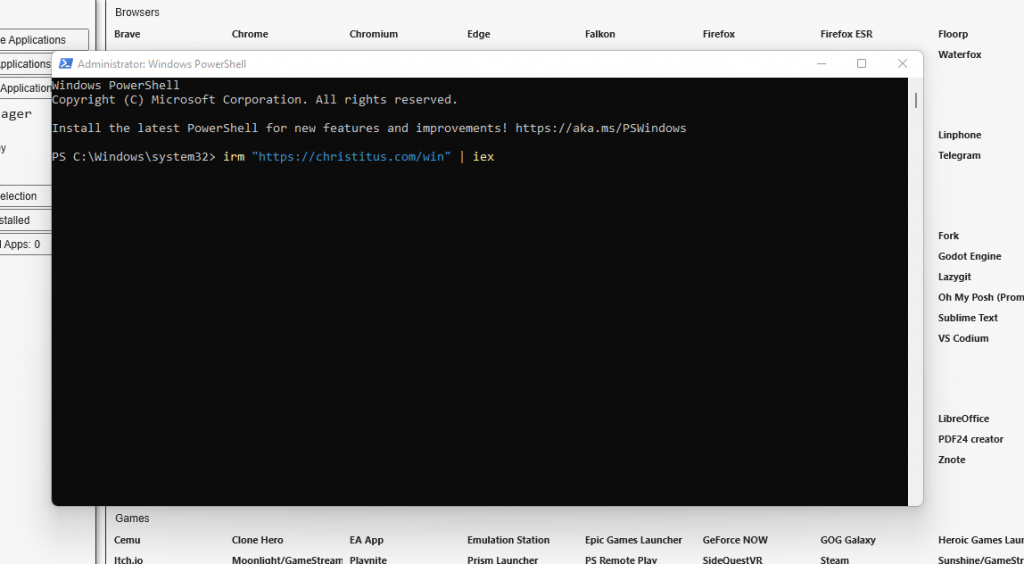Click the christitus.com/win URL in the command
The height and width of the screenshot is (564, 1024).
351,157
